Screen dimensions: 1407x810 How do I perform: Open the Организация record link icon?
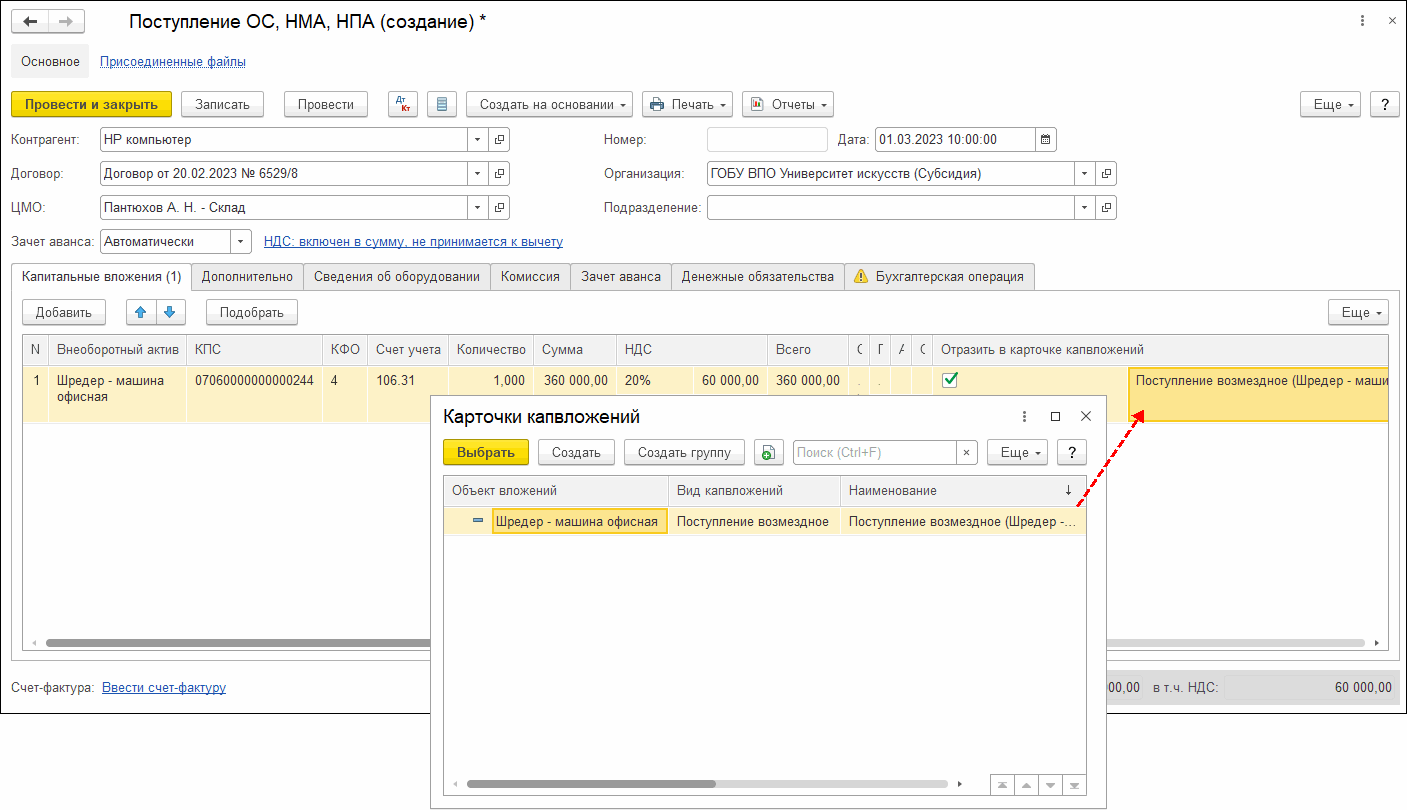tap(1106, 174)
